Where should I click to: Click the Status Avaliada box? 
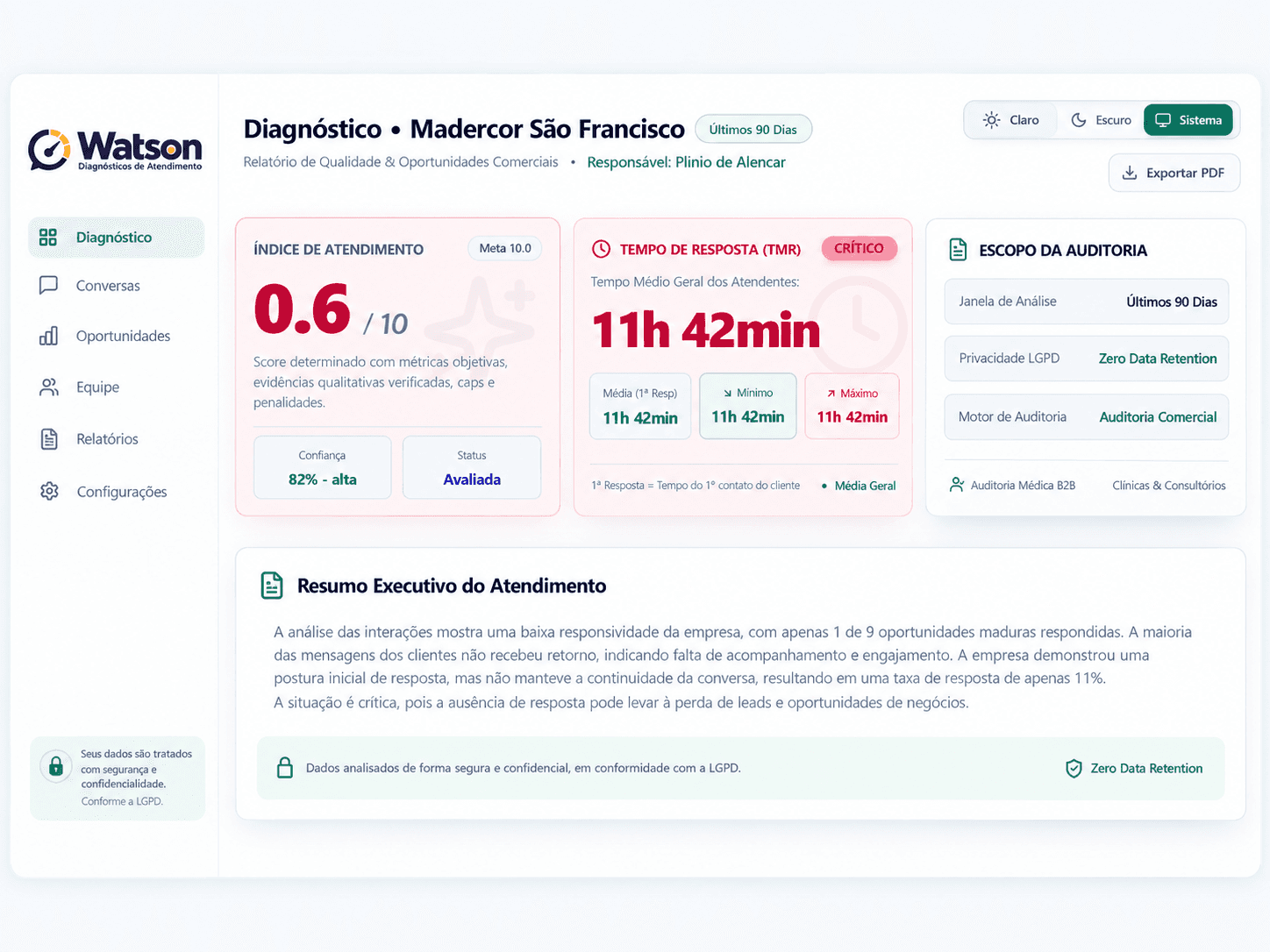point(472,467)
